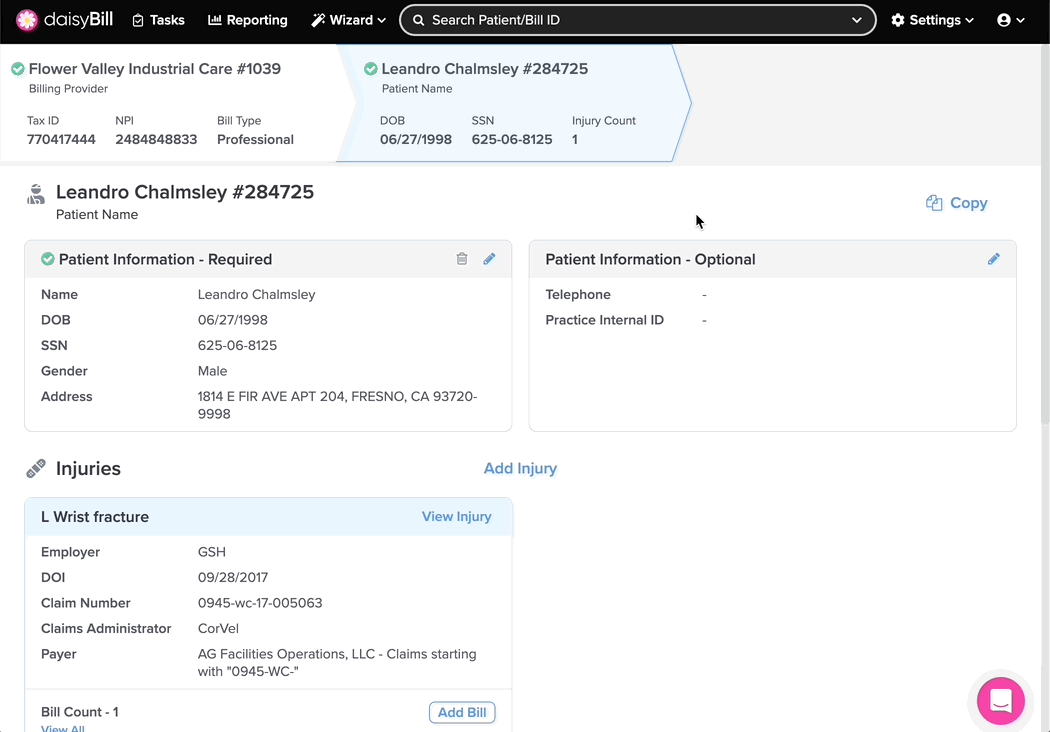This screenshot has width=1050, height=732.
Task: Open the pink chat support widget
Action: click(x=1000, y=701)
